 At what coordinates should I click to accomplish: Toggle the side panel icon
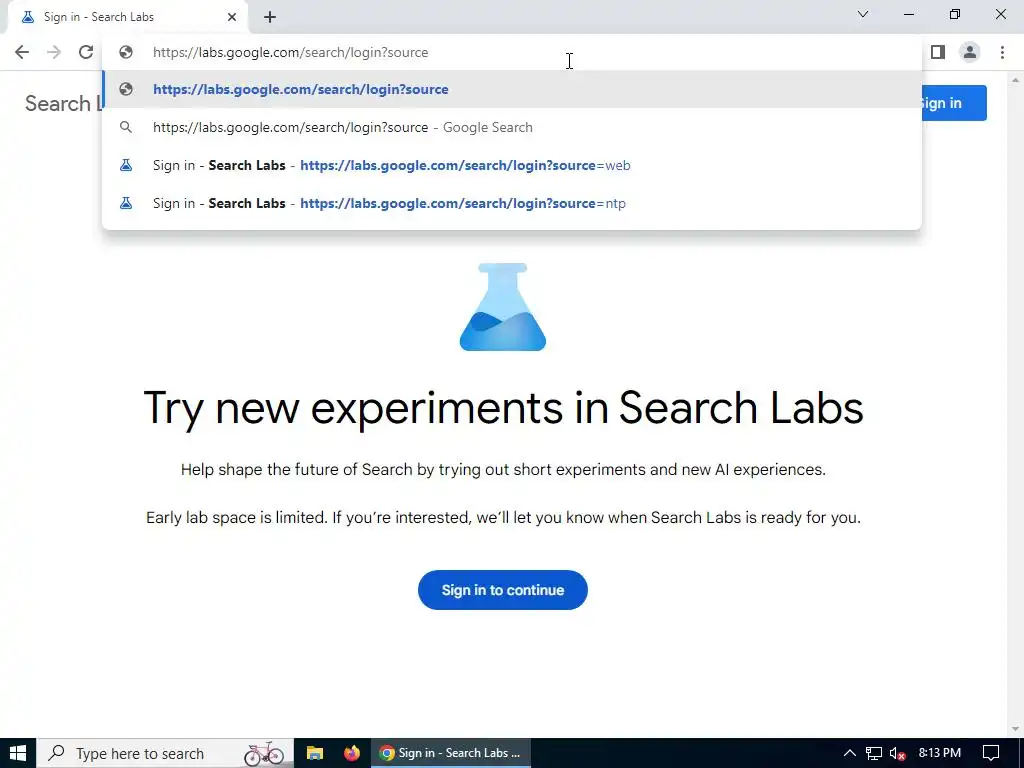tap(938, 52)
